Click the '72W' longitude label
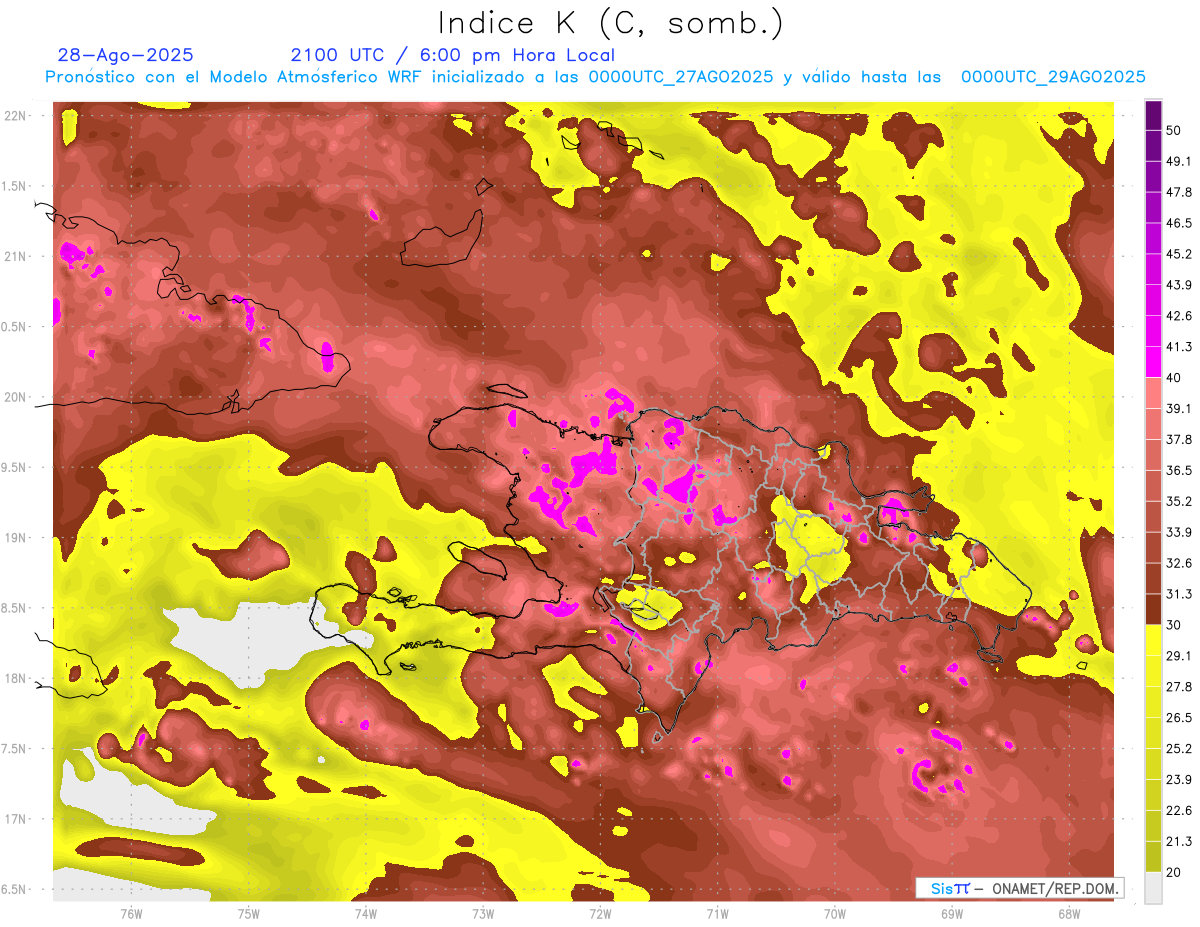The height and width of the screenshot is (927, 1200). point(600,914)
